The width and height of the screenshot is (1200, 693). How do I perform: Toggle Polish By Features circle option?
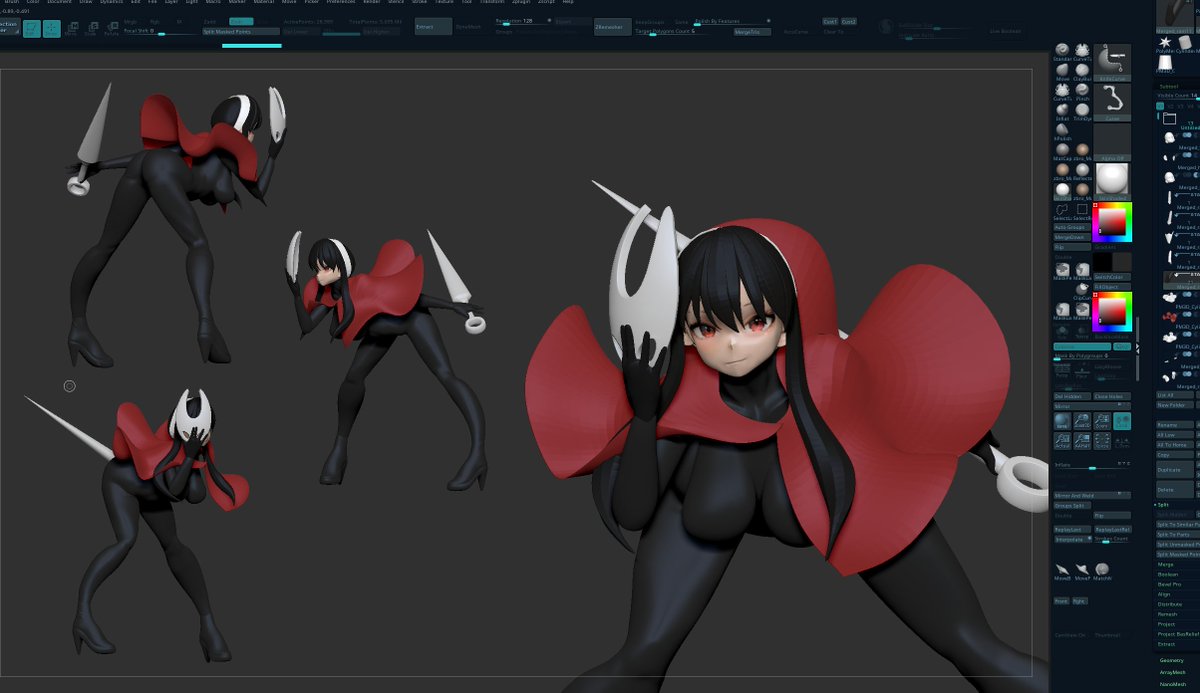pos(768,21)
